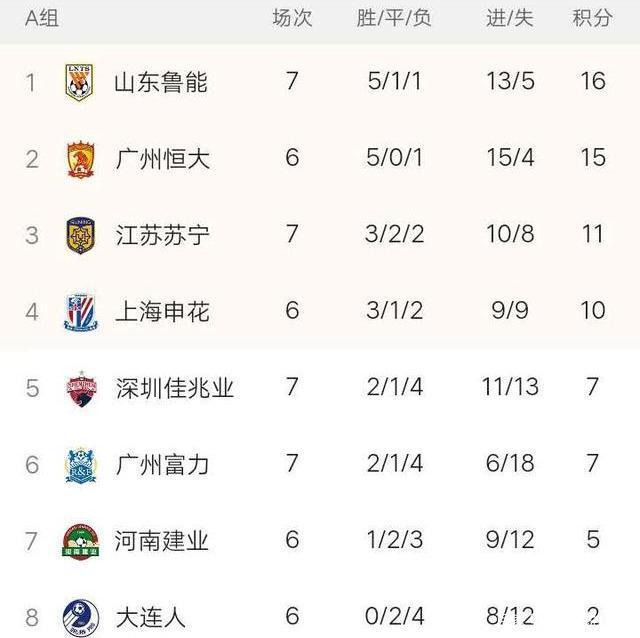This screenshot has width=640, height=638.
Task: Click the 上海申花 team crest icon
Action: pos(80,311)
